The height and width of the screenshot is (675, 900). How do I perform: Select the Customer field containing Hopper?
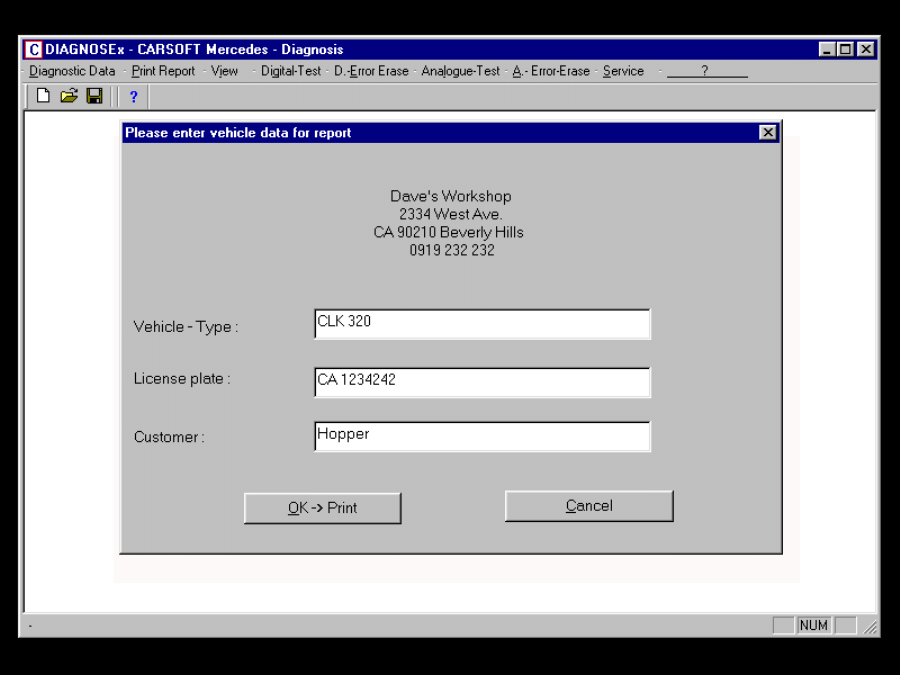pyautogui.click(x=482, y=436)
